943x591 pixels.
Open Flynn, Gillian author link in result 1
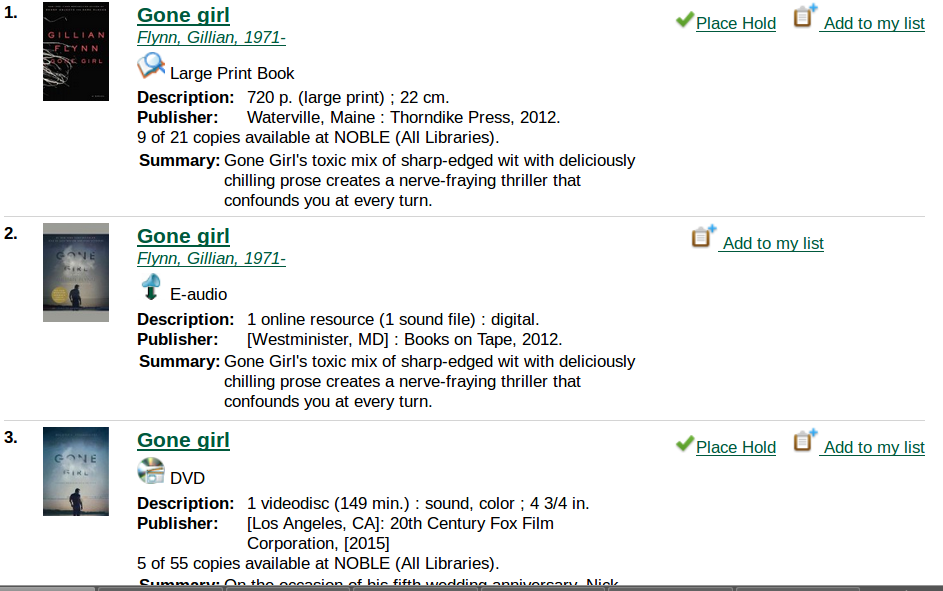tap(211, 37)
